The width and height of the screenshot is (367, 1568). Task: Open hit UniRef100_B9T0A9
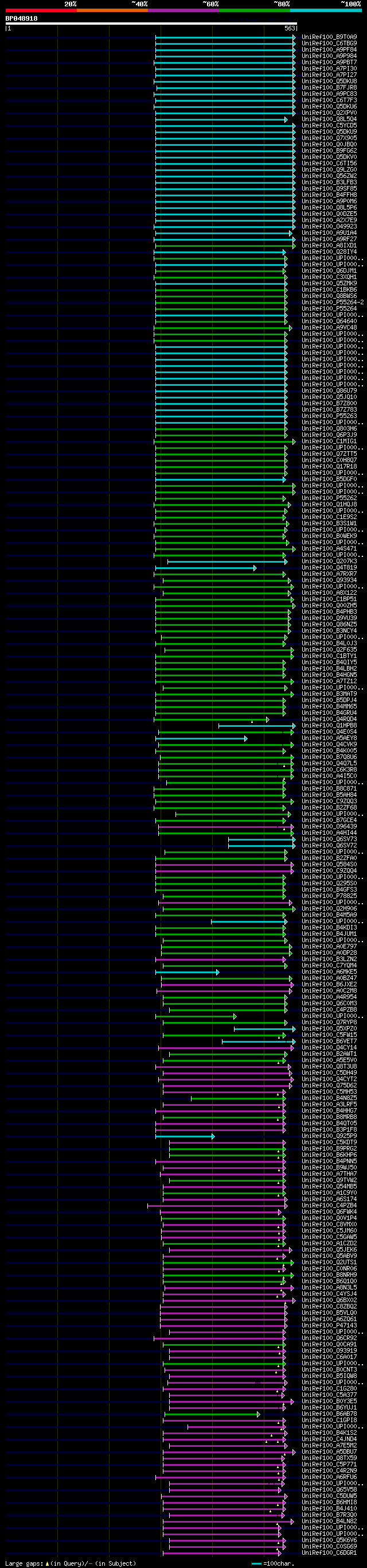(329, 37)
